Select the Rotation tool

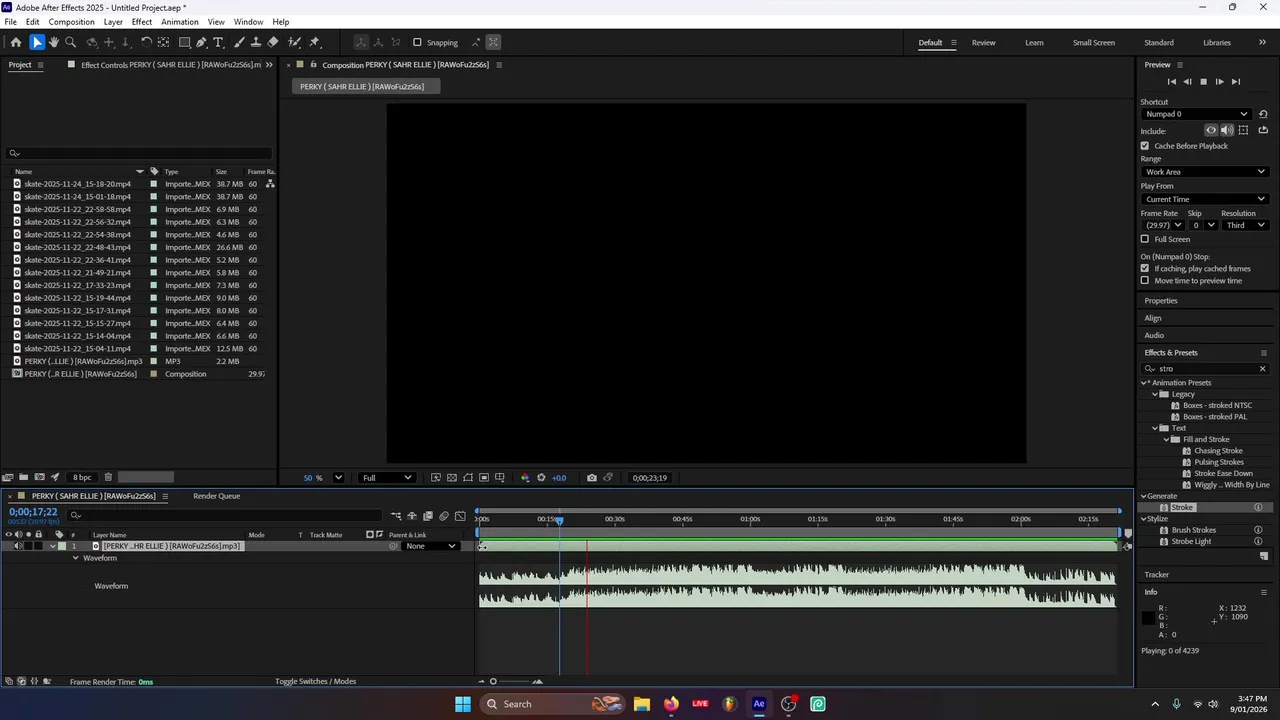click(x=146, y=42)
